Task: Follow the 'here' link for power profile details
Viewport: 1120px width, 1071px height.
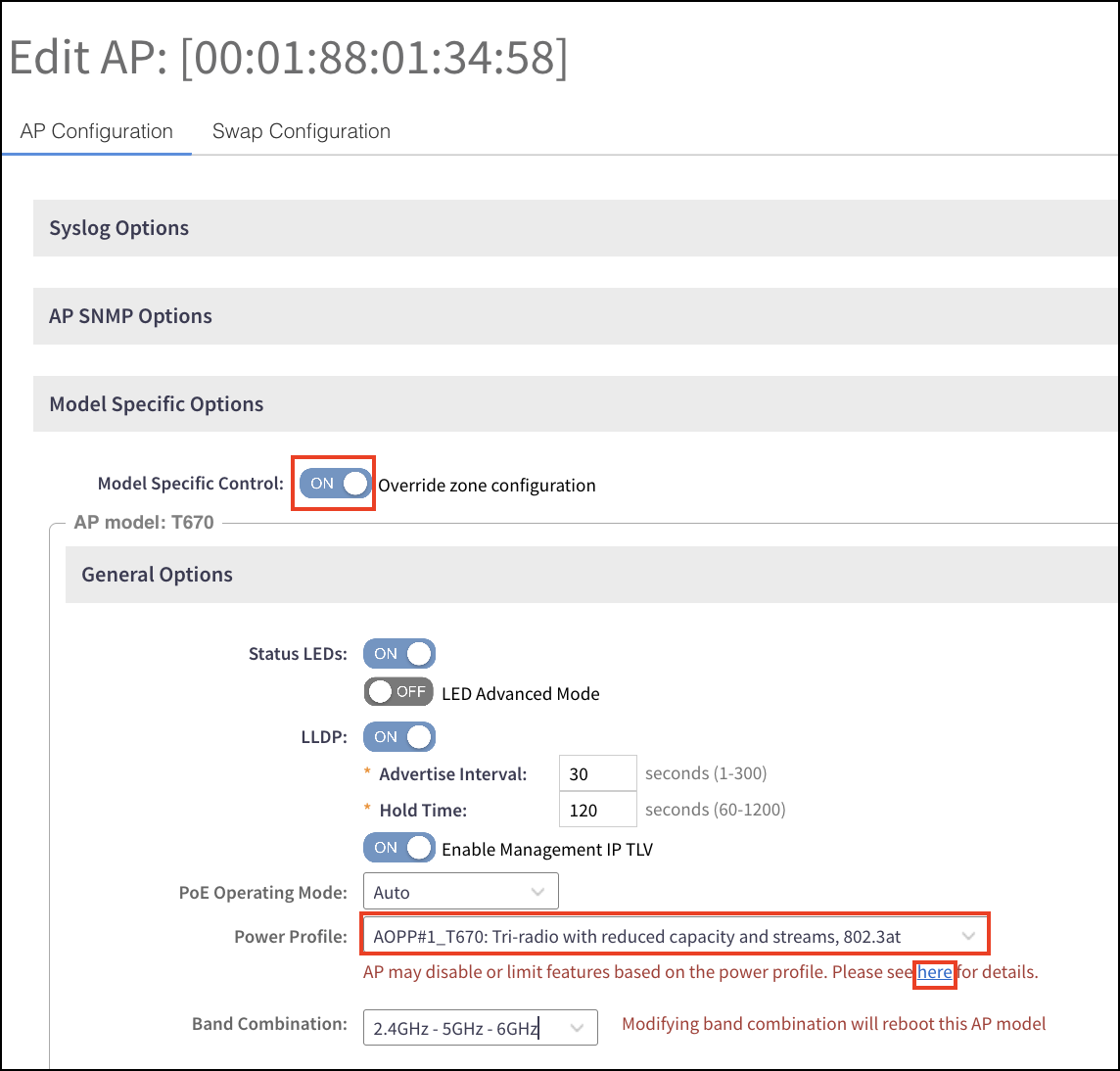Action: point(934,972)
